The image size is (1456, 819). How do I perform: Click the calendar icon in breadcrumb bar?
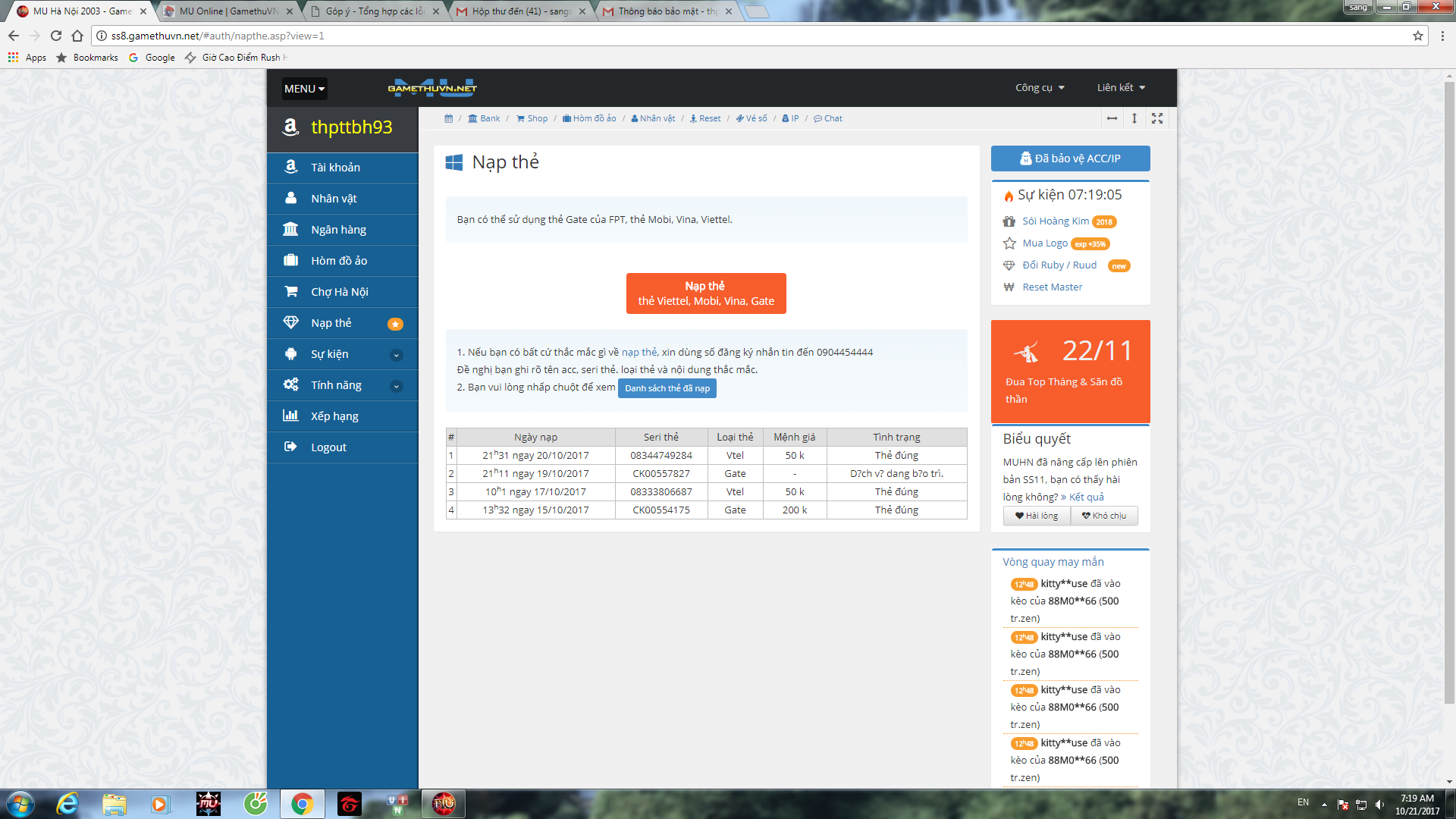tap(448, 118)
